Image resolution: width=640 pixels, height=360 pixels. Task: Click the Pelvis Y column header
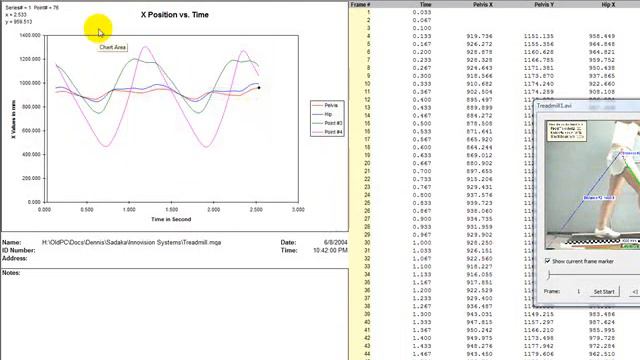[544, 4]
